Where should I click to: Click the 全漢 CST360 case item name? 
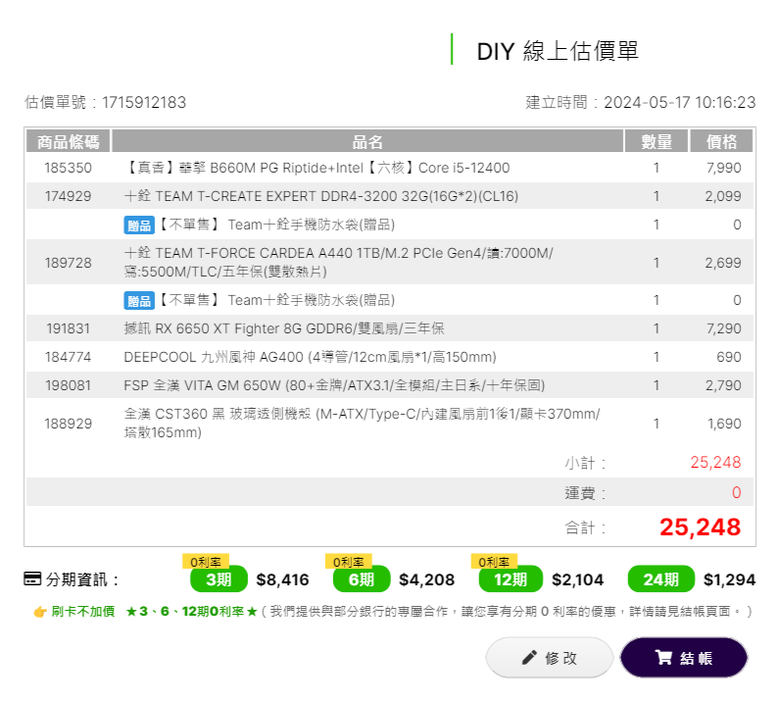click(362, 423)
